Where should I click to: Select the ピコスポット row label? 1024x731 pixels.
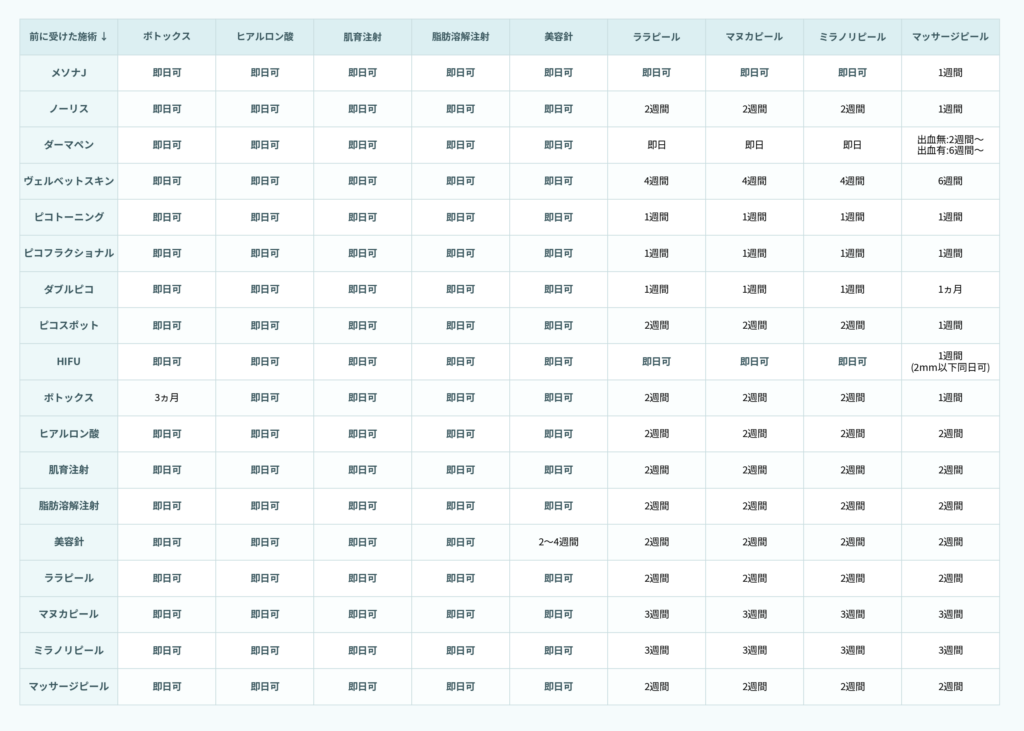[x=69, y=325]
